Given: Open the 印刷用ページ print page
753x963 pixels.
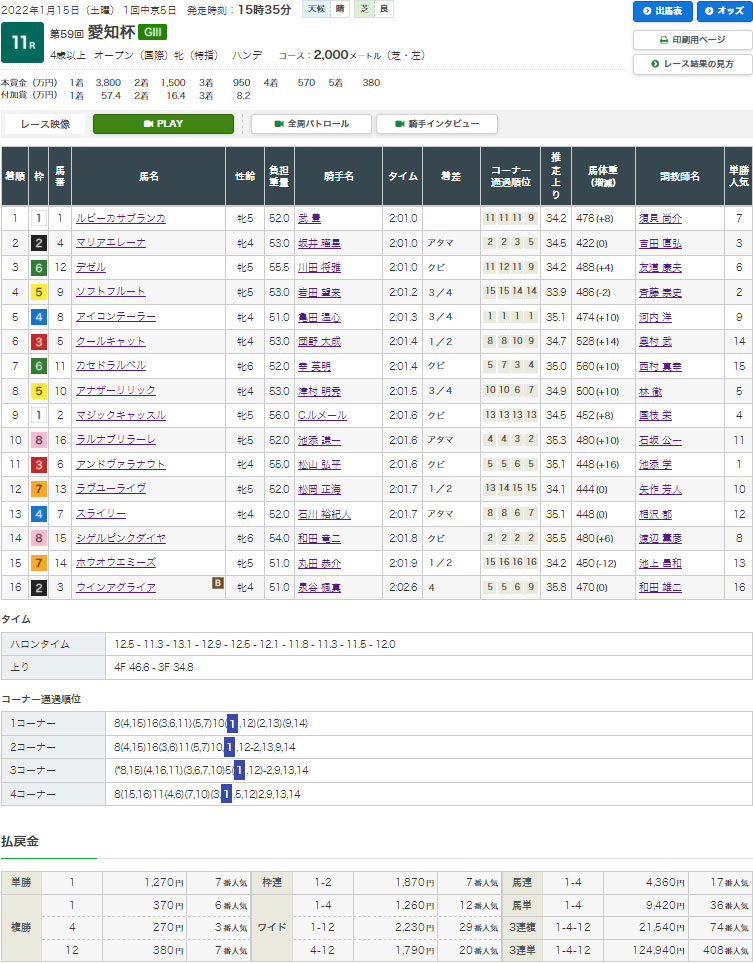Looking at the screenshot, I should 691,40.
